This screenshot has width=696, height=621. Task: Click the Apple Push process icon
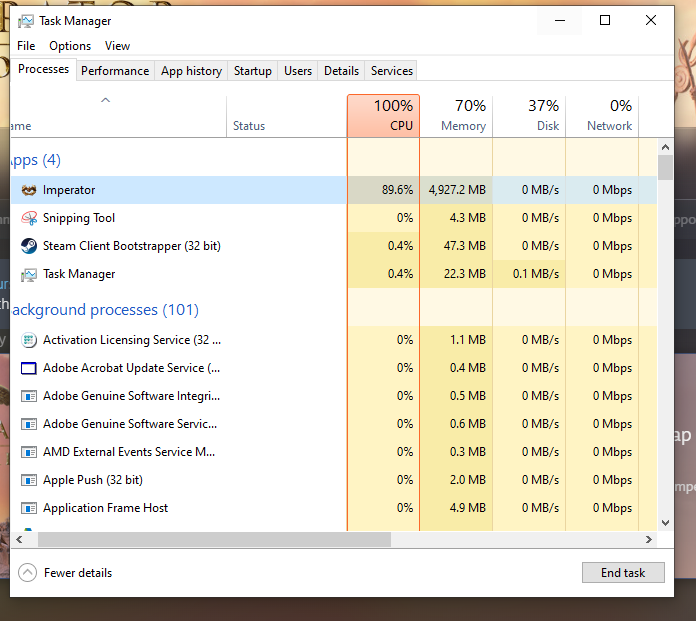click(x=28, y=480)
